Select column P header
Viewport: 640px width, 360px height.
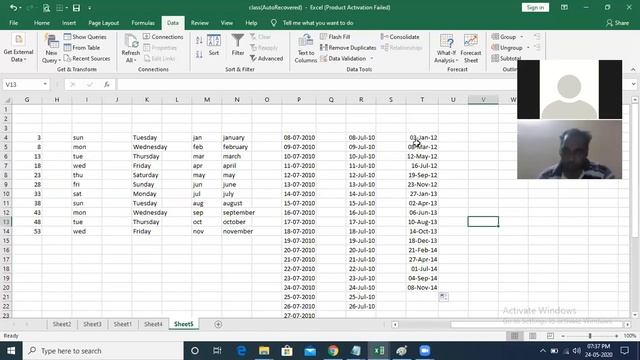299,100
